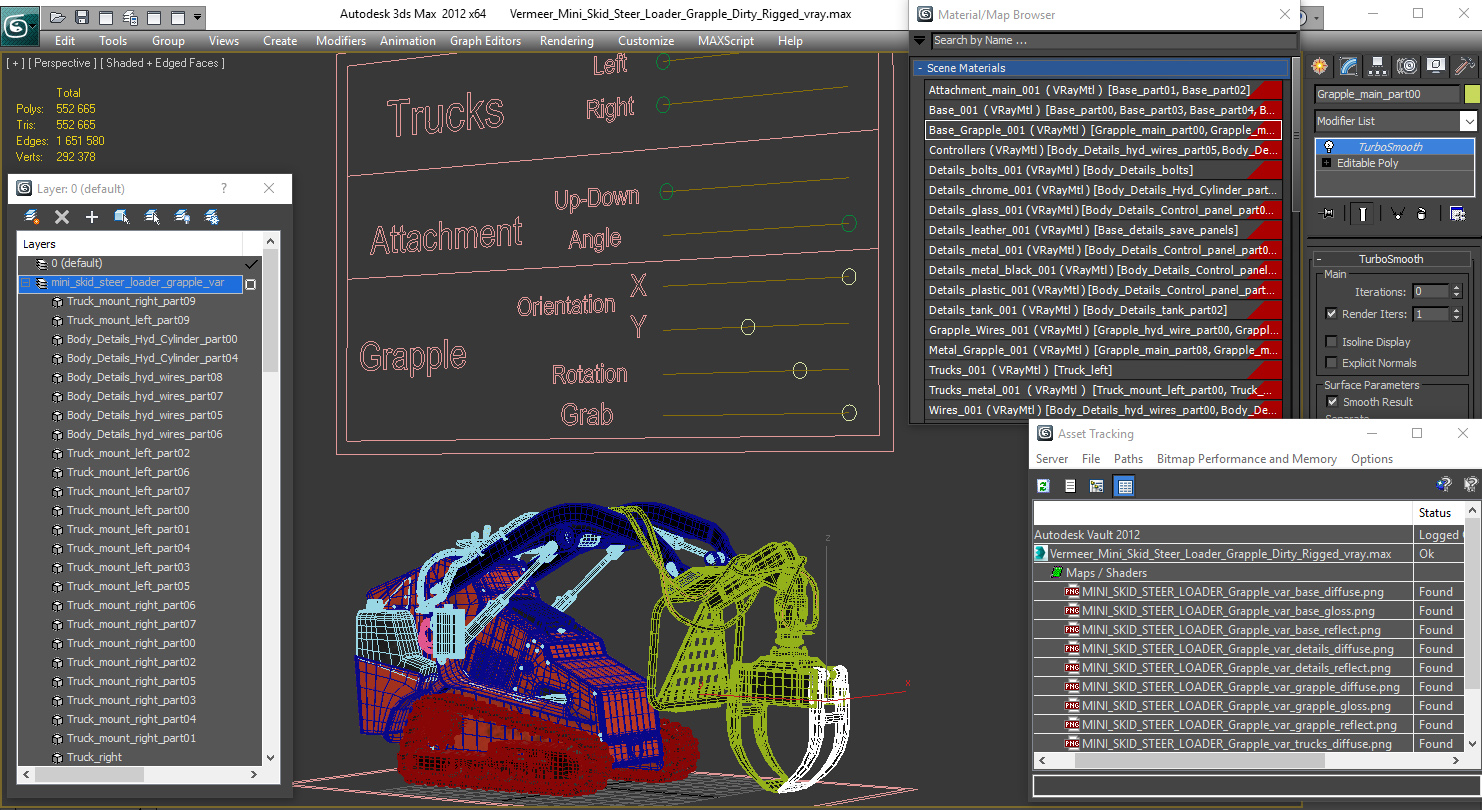Toggle the Render Iters checkbox

(x=1331, y=313)
